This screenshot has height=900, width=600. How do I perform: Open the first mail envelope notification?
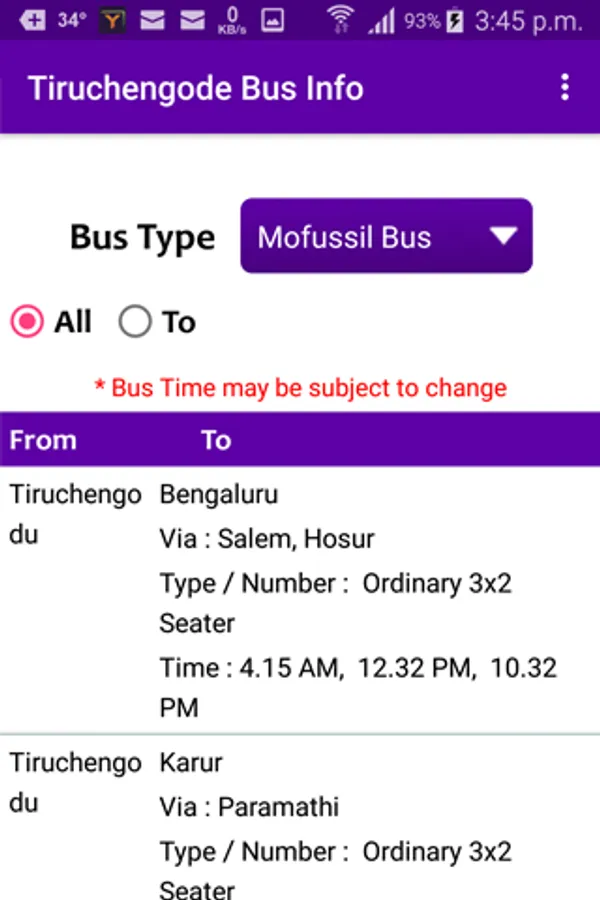pyautogui.click(x=152, y=21)
